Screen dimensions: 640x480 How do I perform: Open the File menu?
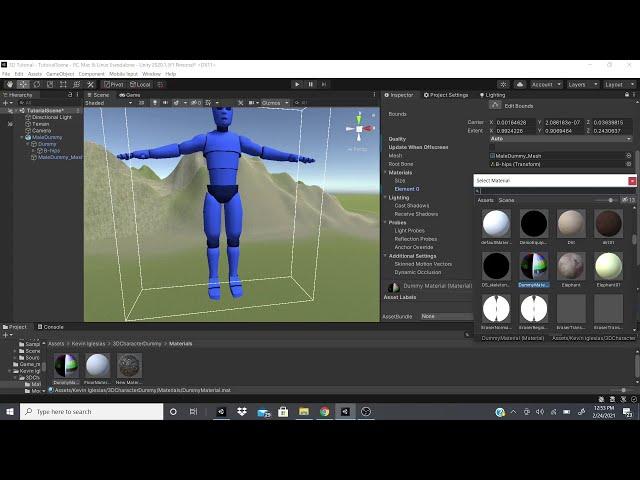pyautogui.click(x=6, y=74)
